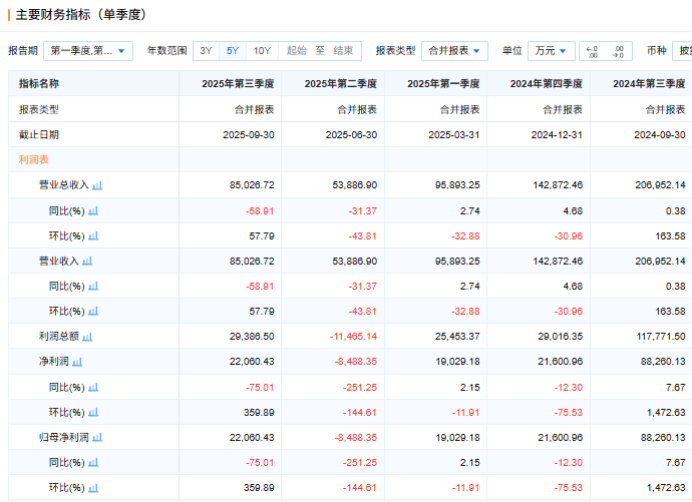View chart for 归母净利润
This screenshot has height=502, width=692.
click(x=98, y=437)
